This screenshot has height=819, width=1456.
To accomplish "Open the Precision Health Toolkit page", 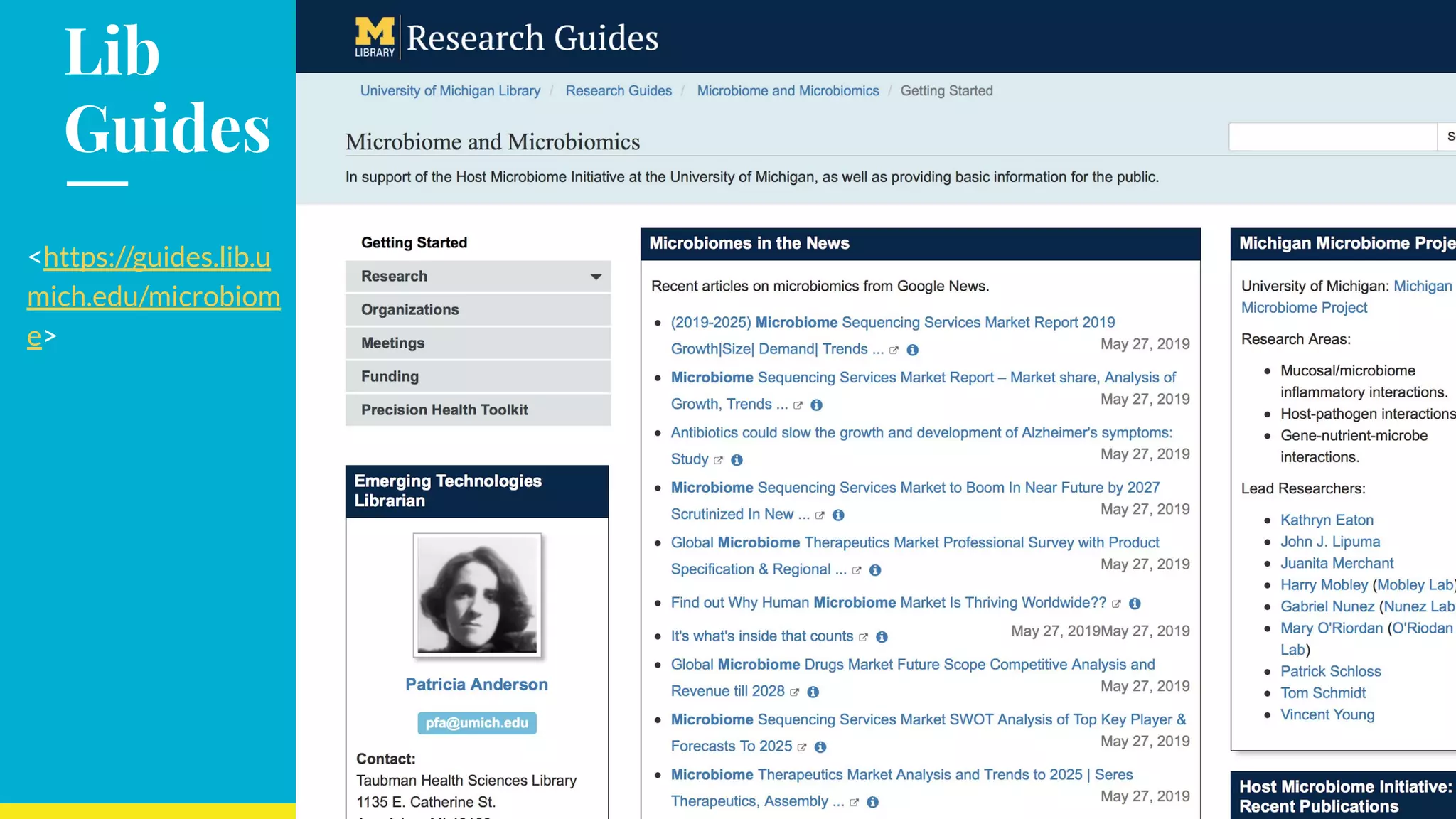I will [x=478, y=409].
